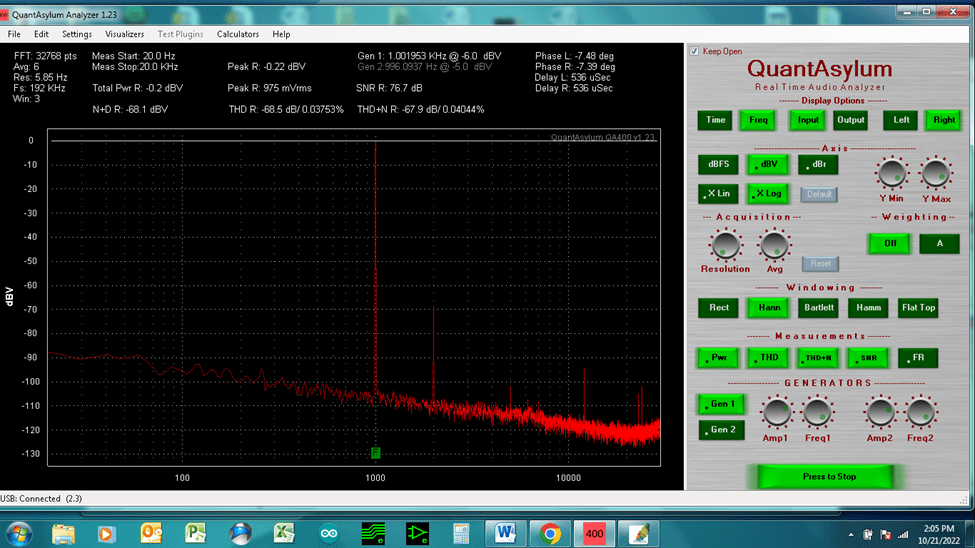Screen dimensions: 975x548
Task: Toggle the Output display option
Action: tap(850, 120)
